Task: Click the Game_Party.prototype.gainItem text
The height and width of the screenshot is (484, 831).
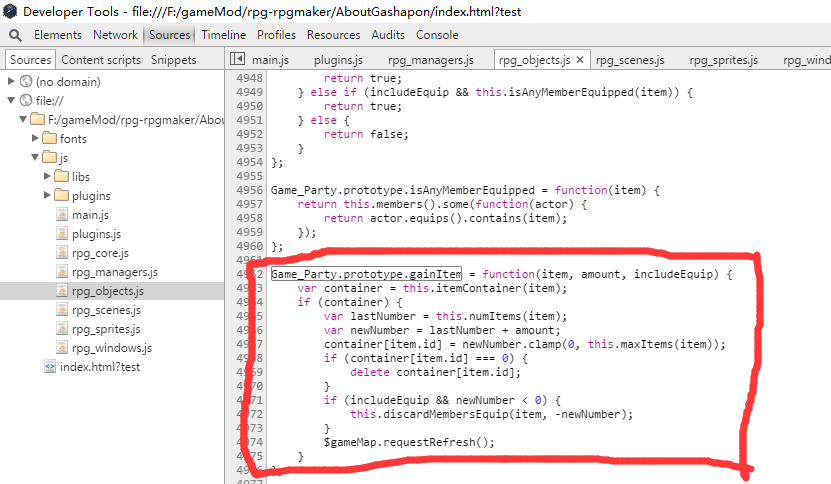Action: (366, 274)
